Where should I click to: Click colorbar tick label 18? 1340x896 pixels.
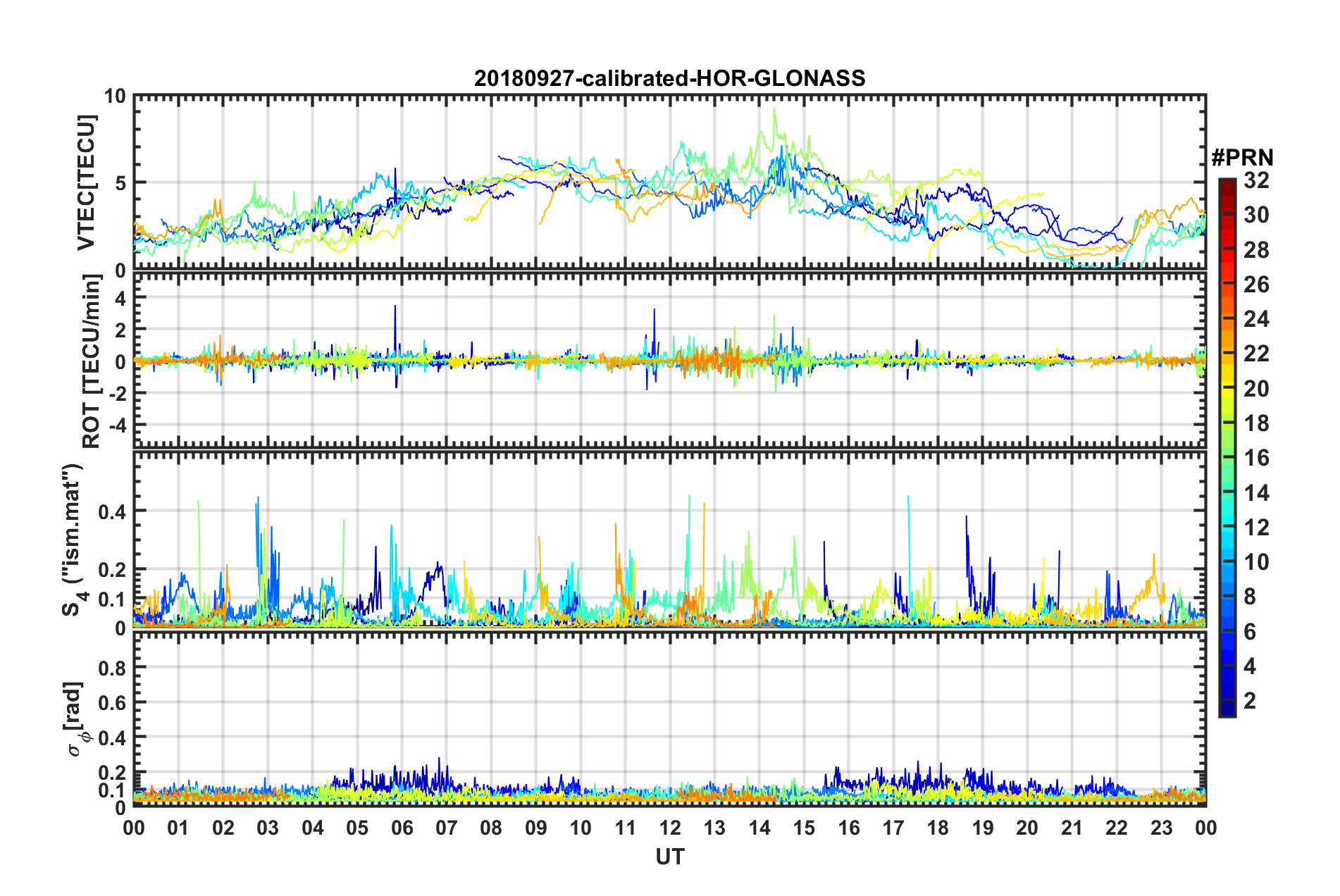point(1256,423)
